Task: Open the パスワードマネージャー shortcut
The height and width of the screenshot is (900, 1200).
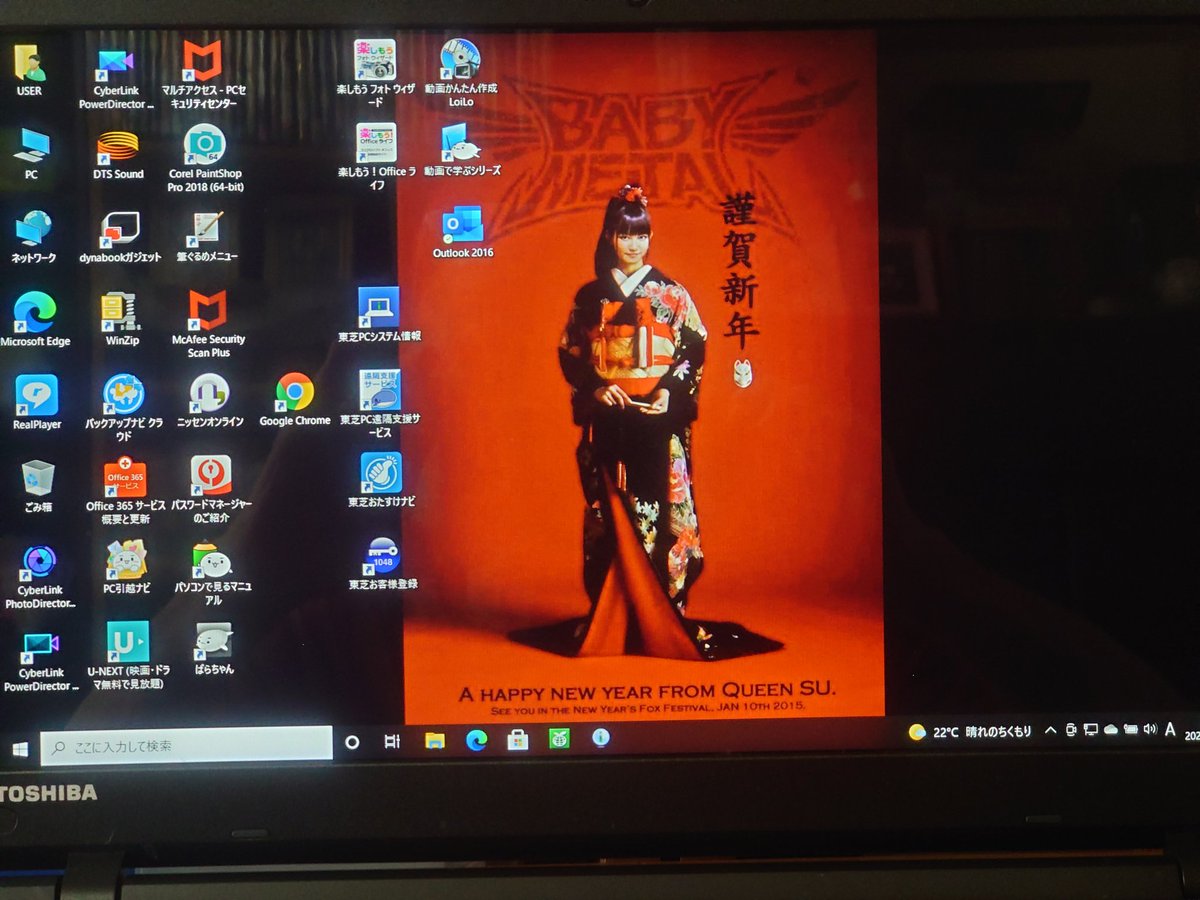Action: 211,490
